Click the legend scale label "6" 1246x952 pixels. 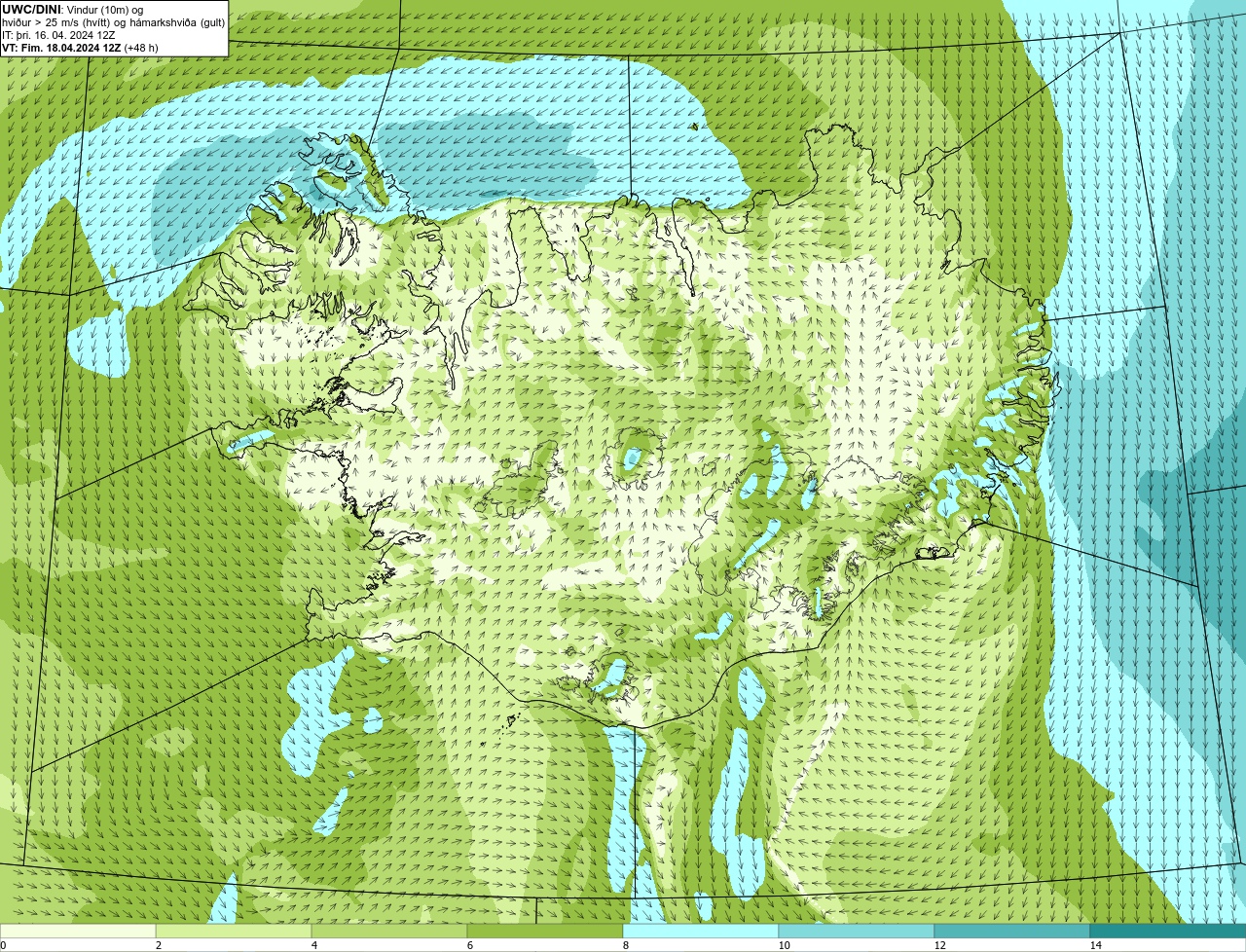469,945
